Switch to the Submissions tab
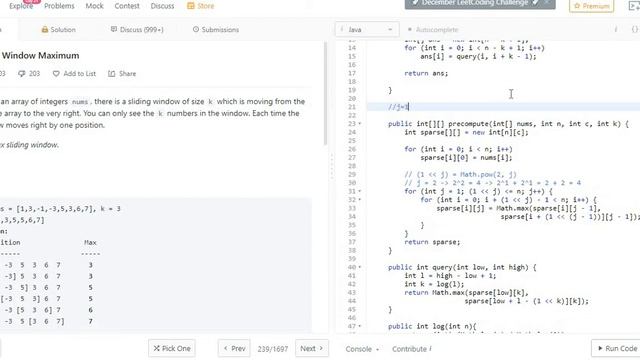Image resolution: width=640 pixels, height=360 pixels. coord(216,29)
